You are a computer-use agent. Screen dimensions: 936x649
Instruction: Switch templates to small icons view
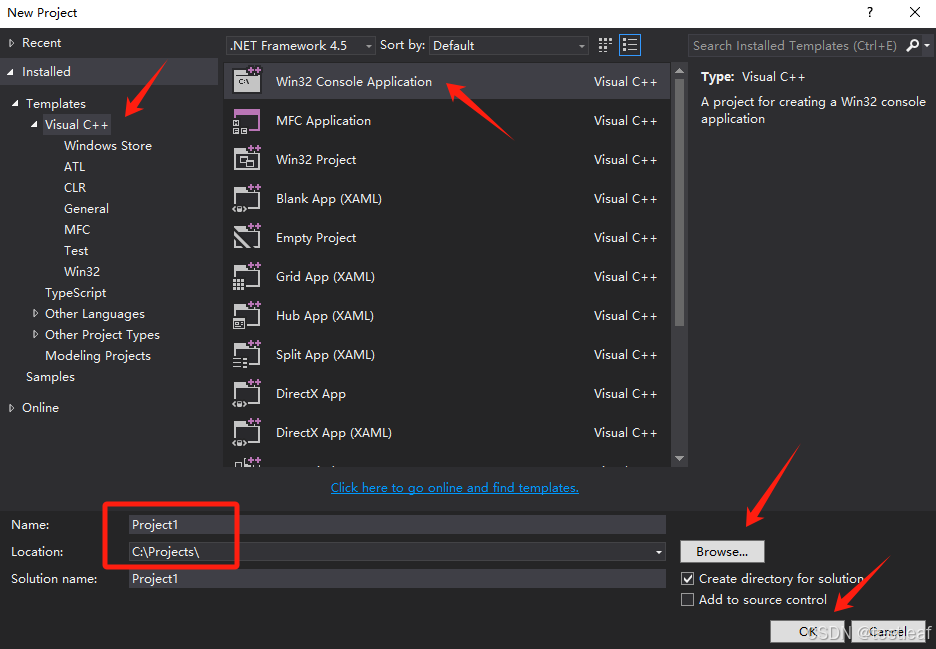click(x=604, y=44)
